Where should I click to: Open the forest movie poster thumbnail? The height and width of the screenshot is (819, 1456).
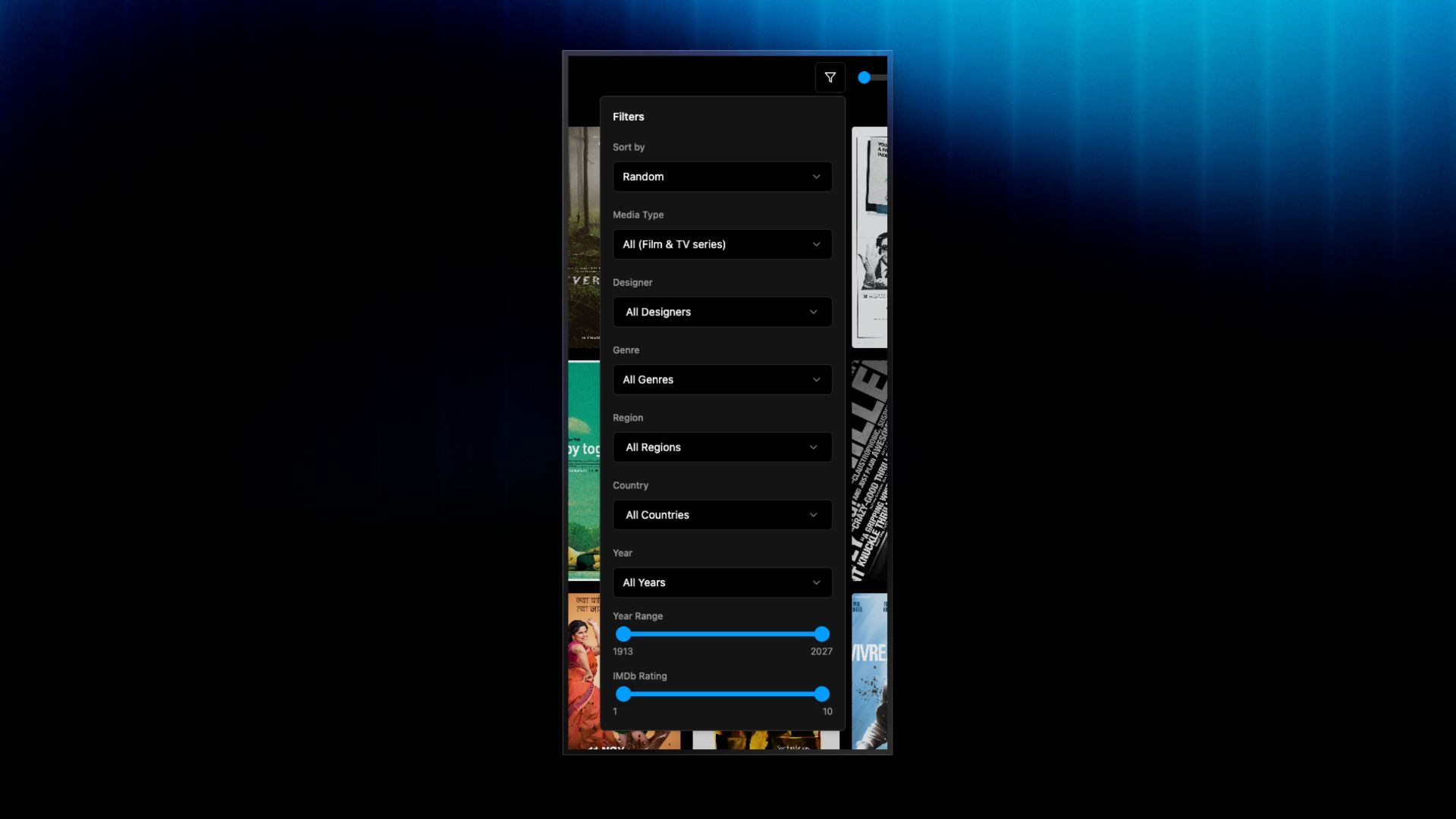pos(584,237)
